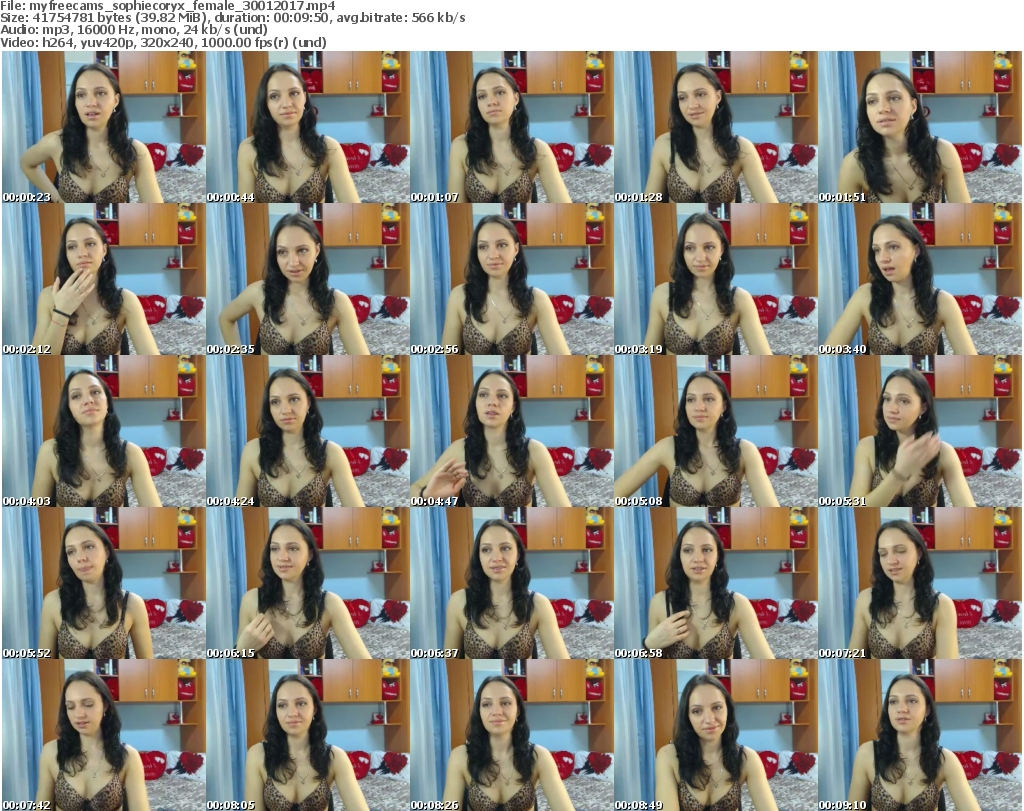The height and width of the screenshot is (811, 1024).
Task: Open the frame stamped 00:02:56
Action: point(511,279)
